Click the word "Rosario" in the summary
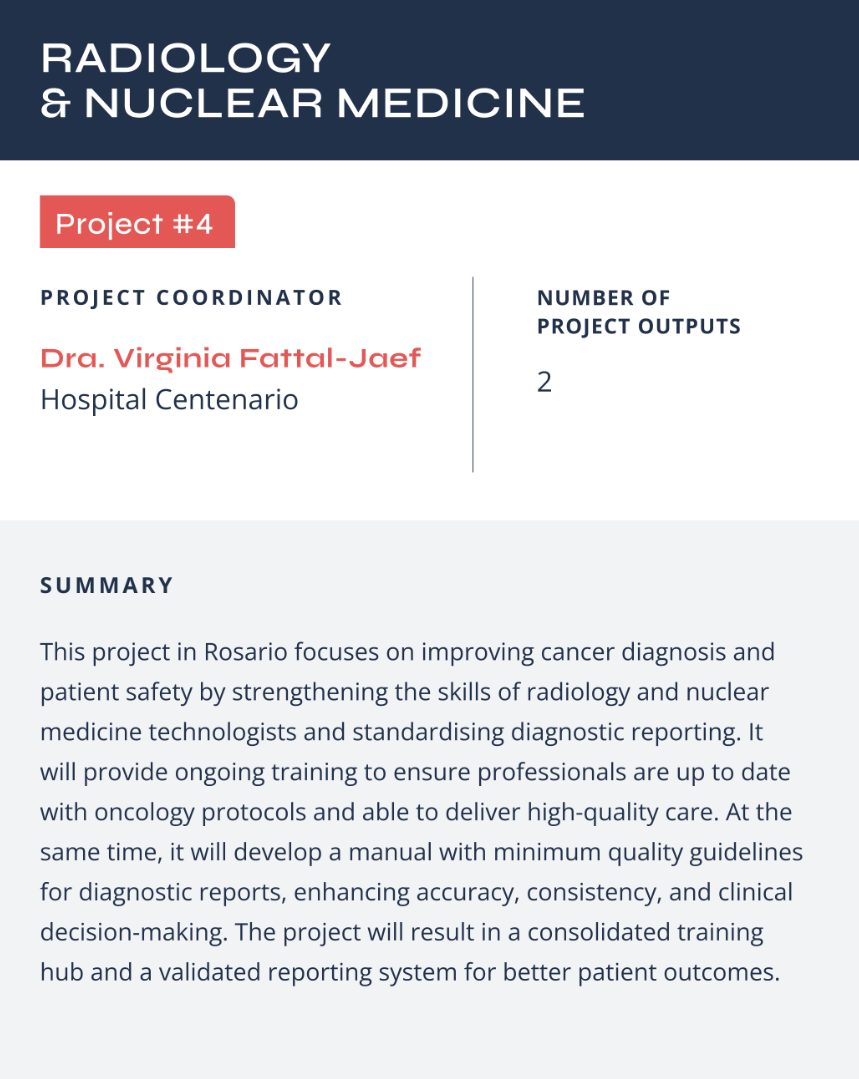Image resolution: width=859 pixels, height=1079 pixels. (x=246, y=652)
